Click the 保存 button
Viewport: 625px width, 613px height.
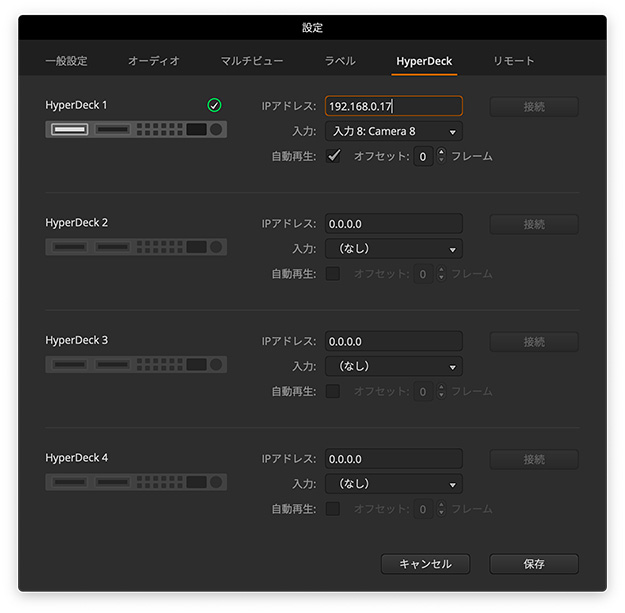point(534,564)
